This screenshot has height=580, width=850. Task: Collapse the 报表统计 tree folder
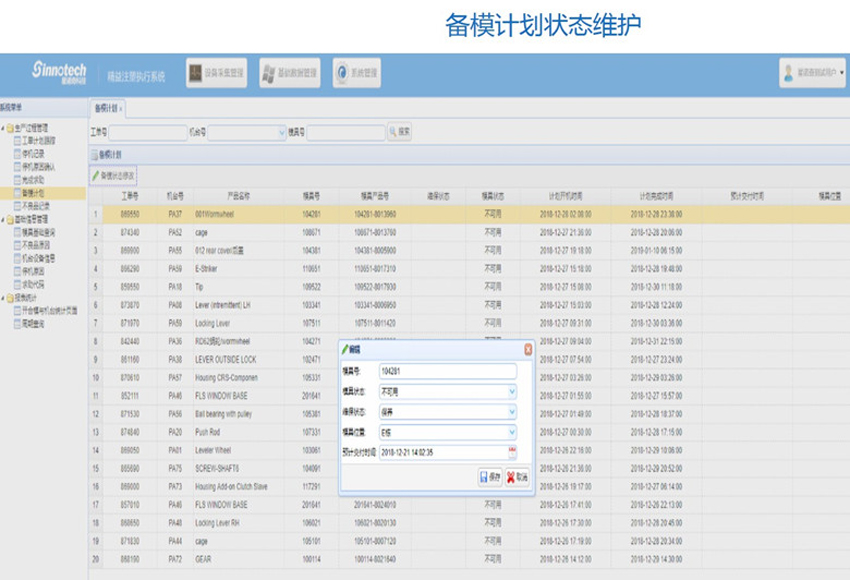[3, 298]
